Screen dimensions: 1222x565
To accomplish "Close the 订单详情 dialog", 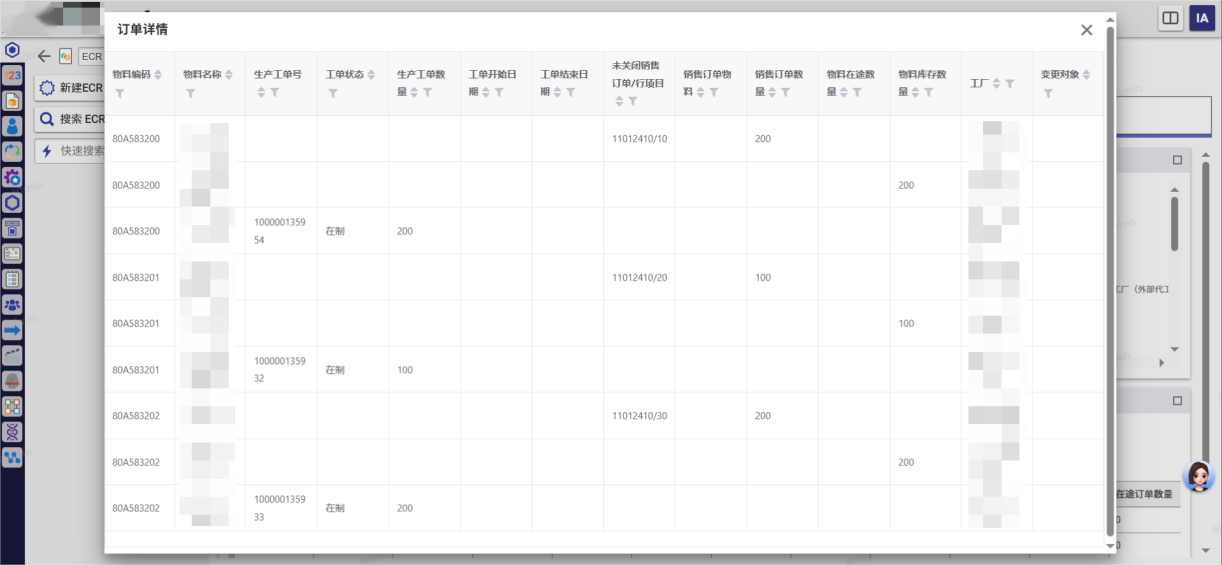I will (1086, 30).
